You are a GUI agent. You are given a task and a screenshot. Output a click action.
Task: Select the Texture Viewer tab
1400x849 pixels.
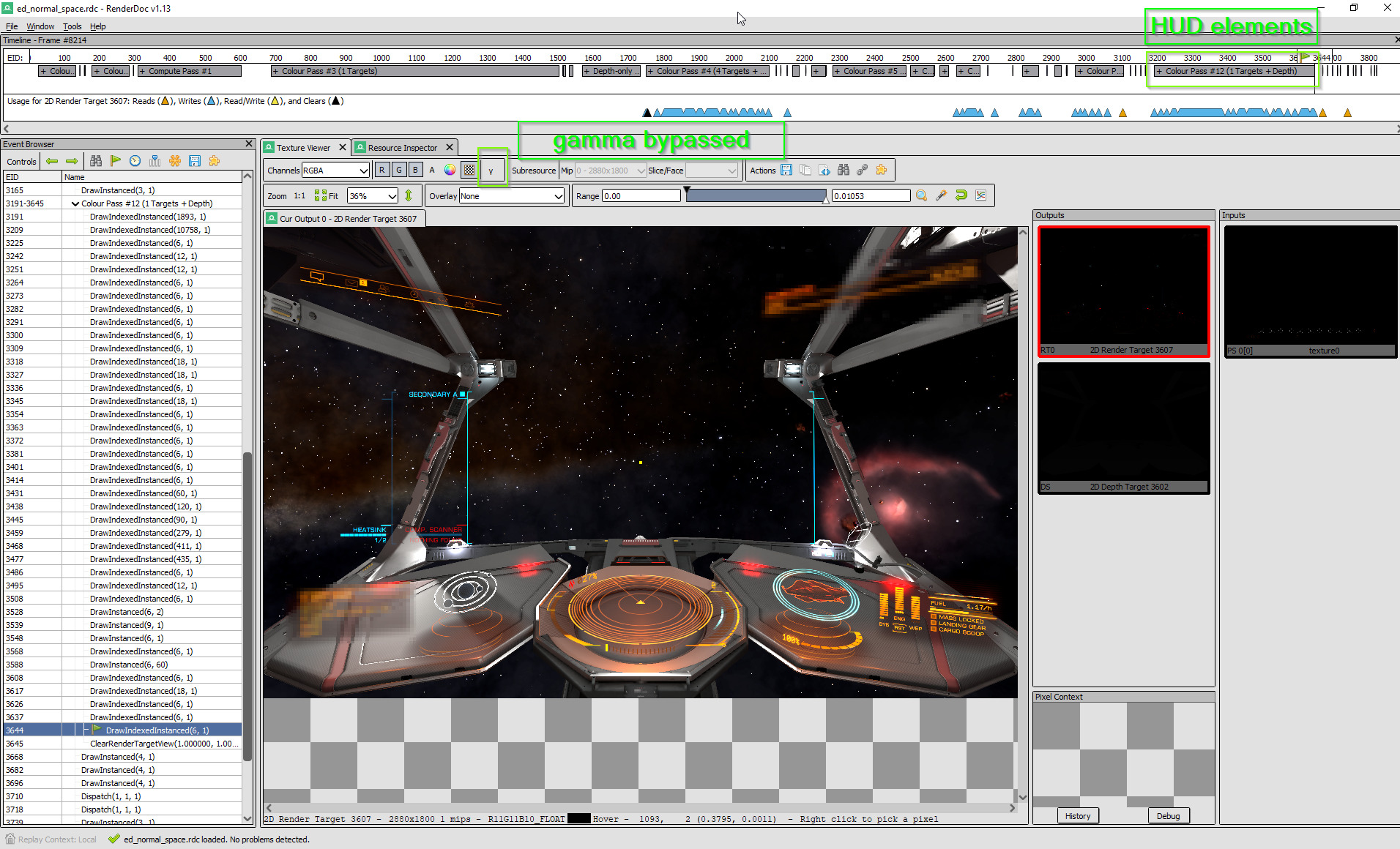[x=303, y=147]
